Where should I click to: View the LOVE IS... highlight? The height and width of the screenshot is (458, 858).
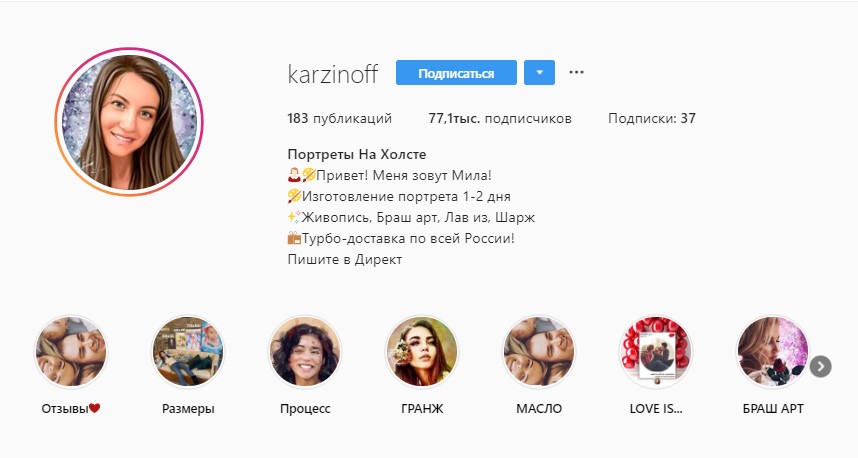(x=656, y=351)
